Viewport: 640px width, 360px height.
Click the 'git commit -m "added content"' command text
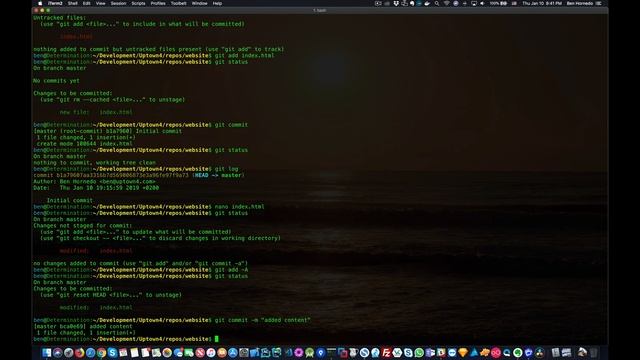262,320
